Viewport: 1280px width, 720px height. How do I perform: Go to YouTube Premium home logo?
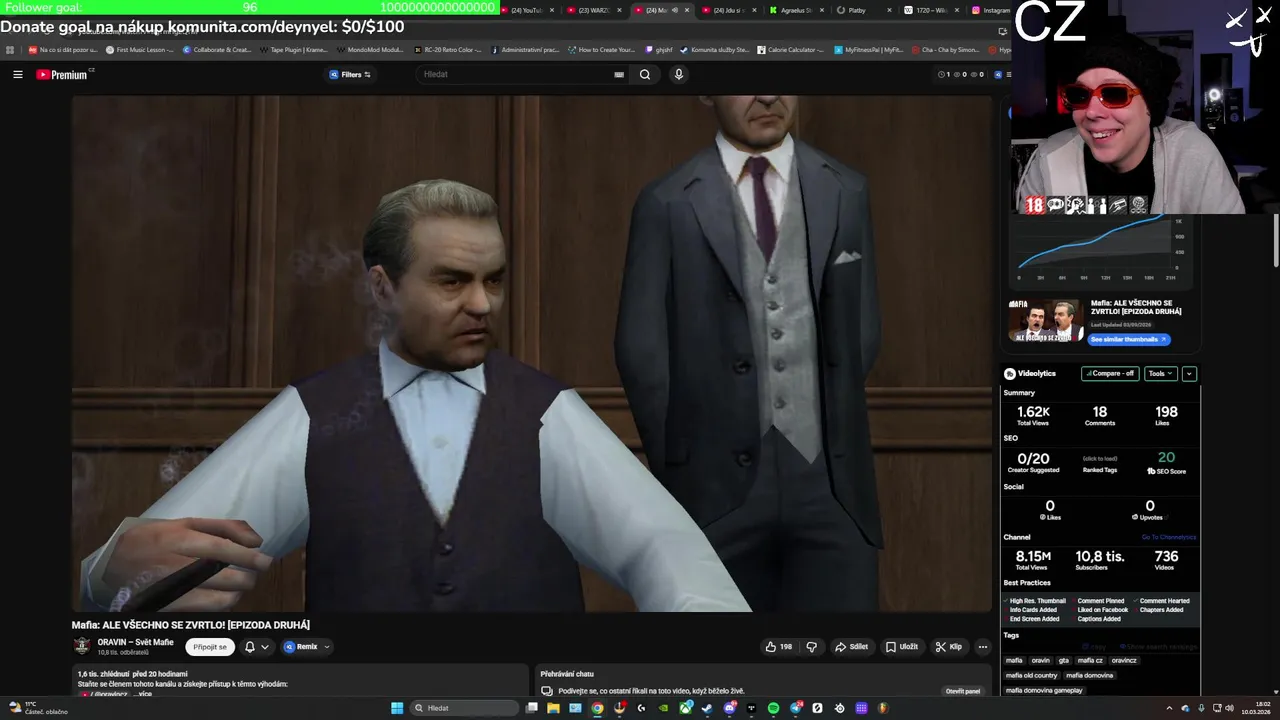pyautogui.click(x=63, y=74)
